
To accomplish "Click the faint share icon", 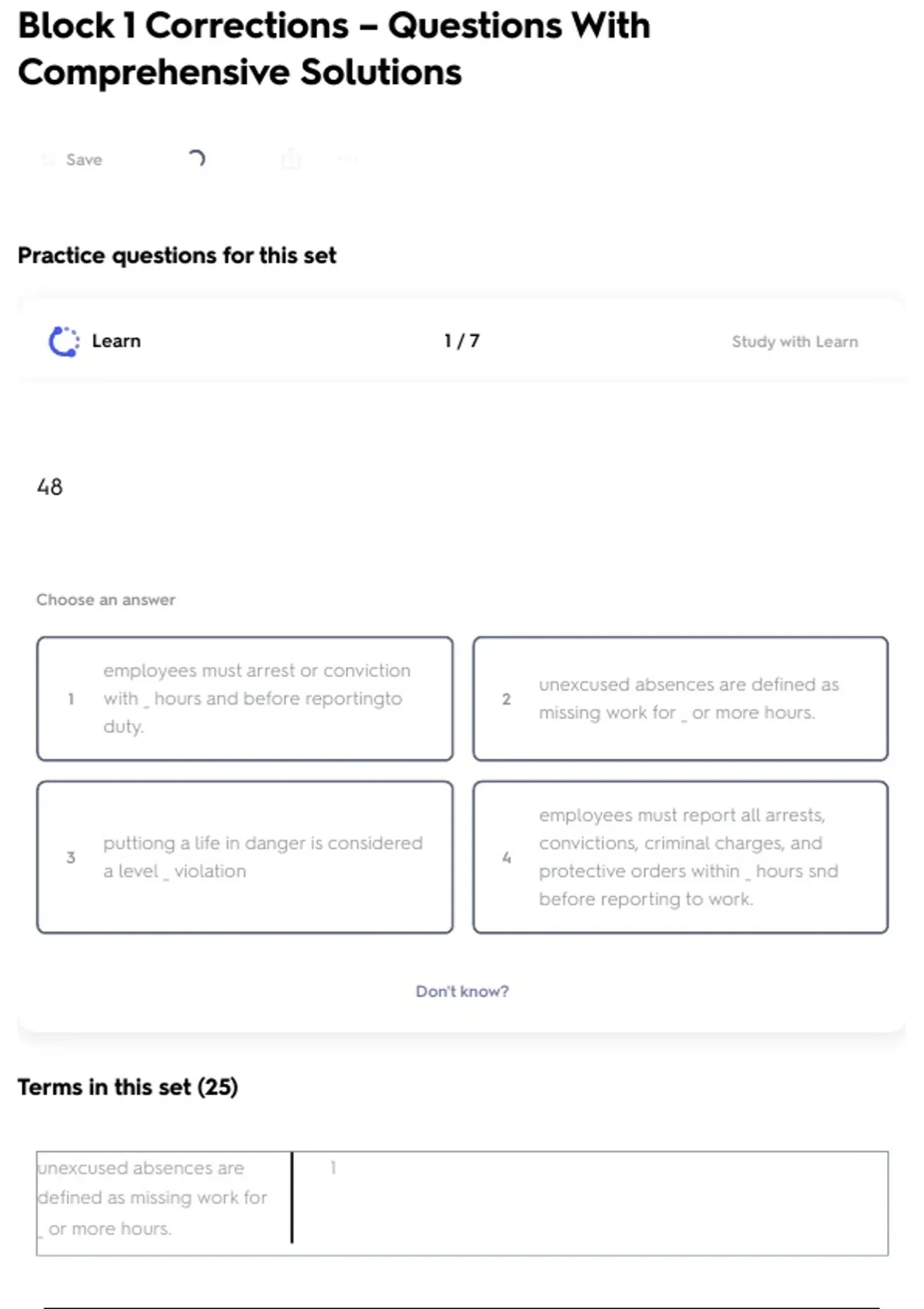I will click(291, 159).
